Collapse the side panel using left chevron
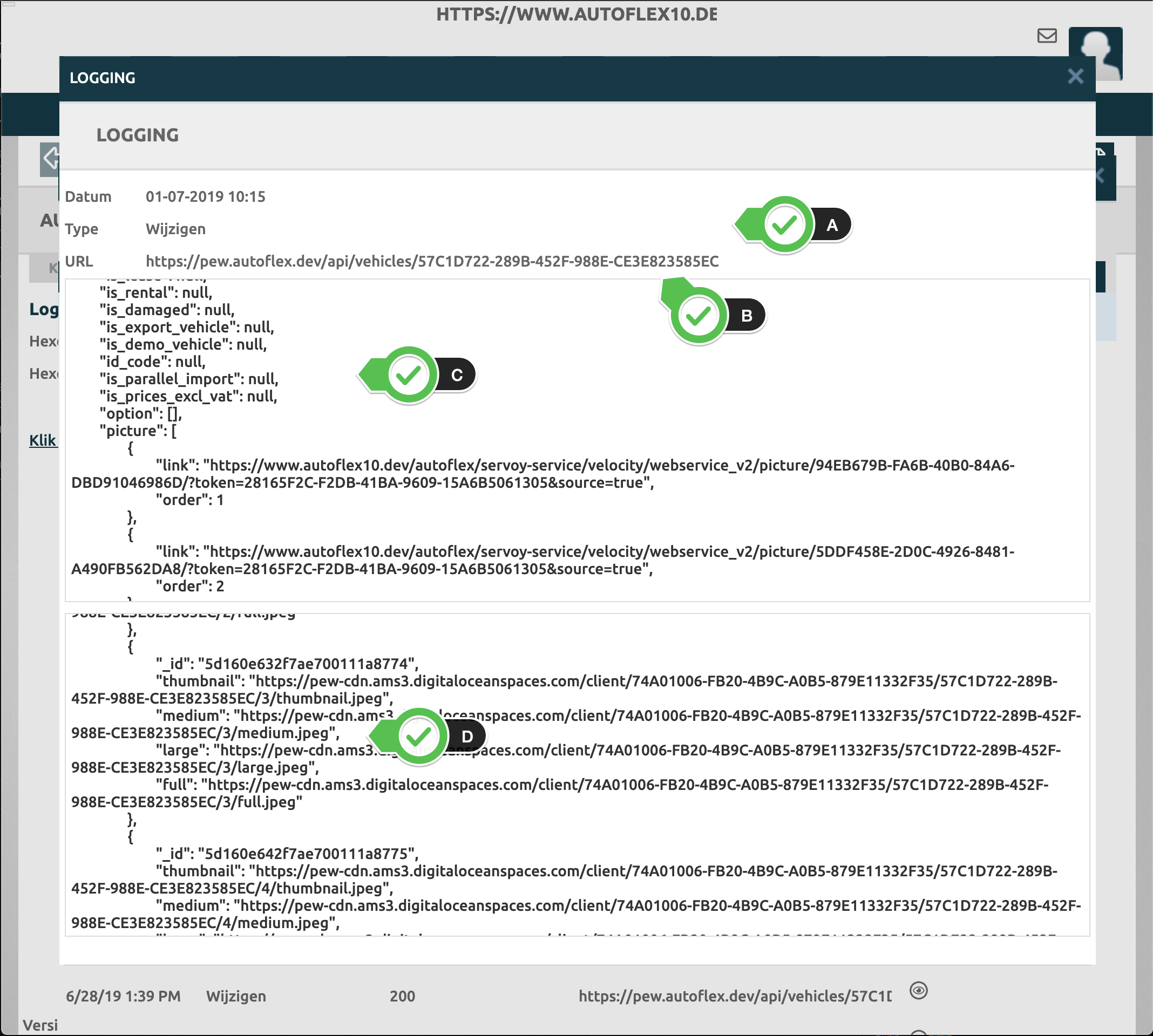This screenshot has width=1153, height=1036. pos(1102,176)
